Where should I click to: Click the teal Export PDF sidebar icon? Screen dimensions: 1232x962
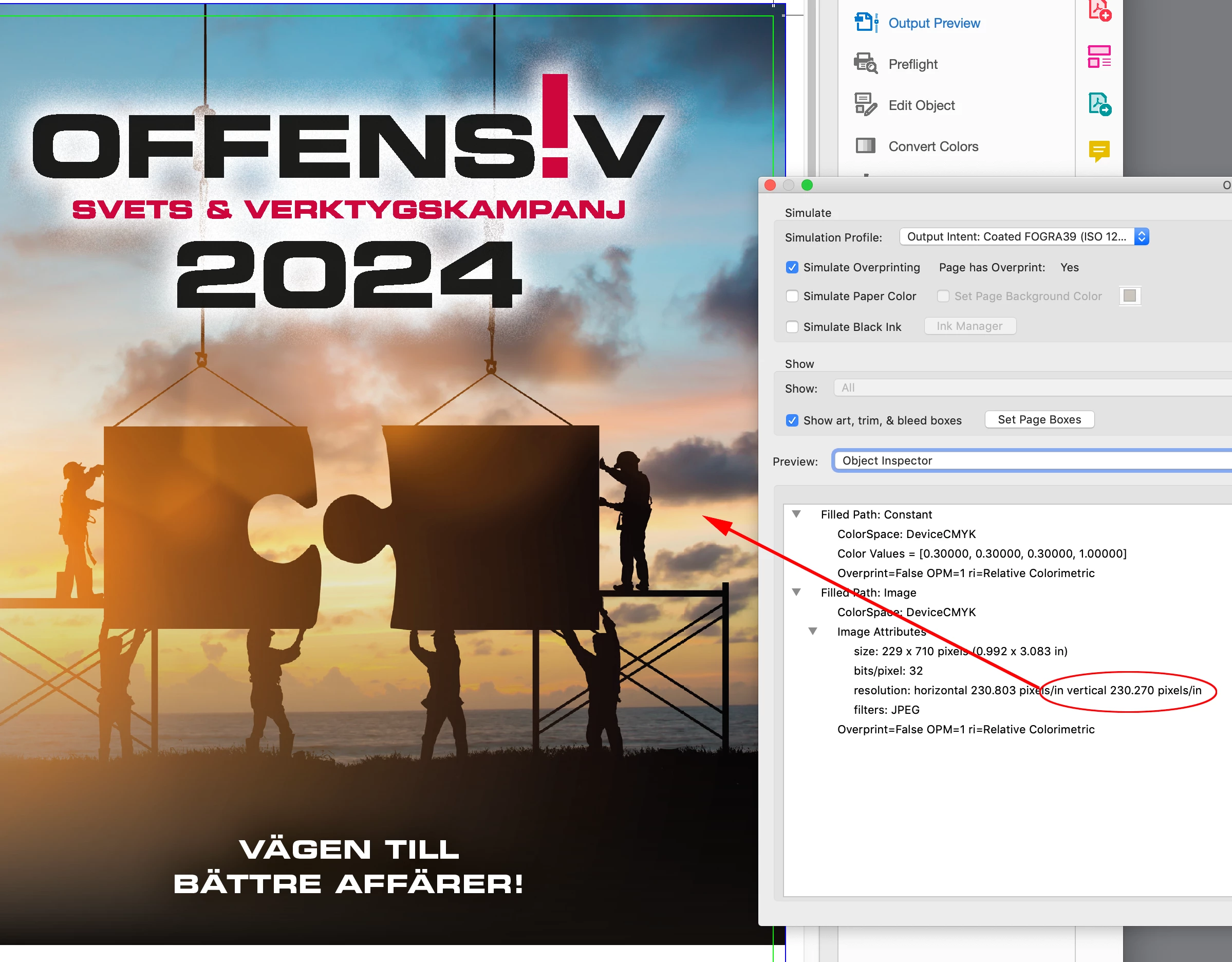1099,104
